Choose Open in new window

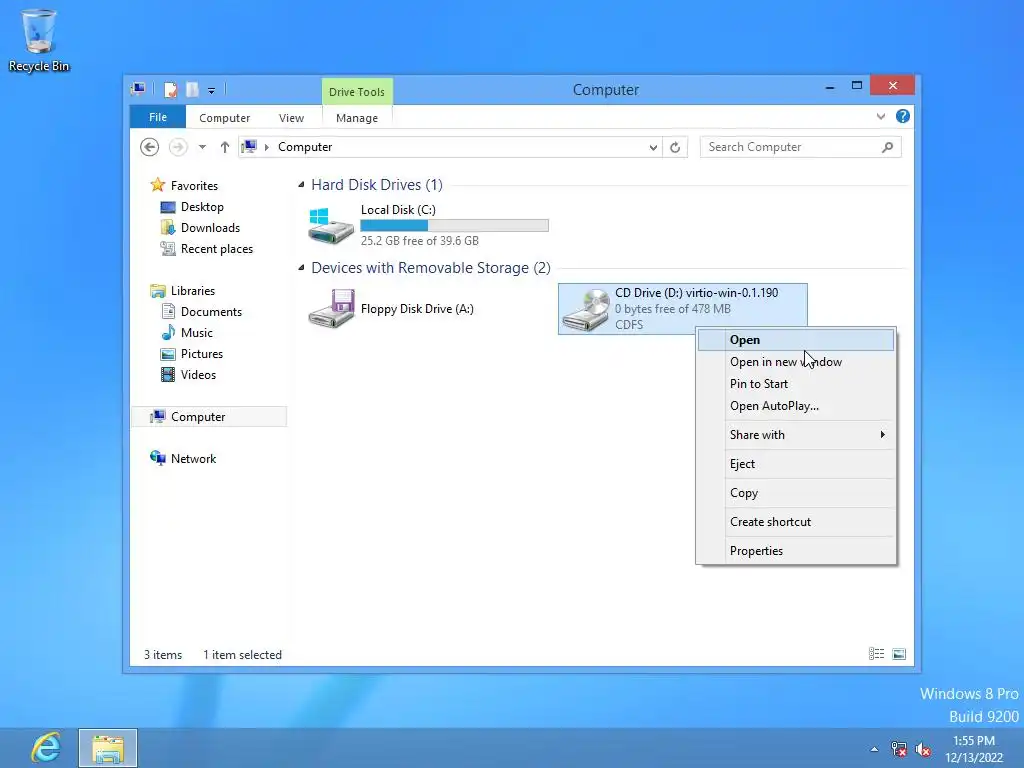tap(795, 362)
